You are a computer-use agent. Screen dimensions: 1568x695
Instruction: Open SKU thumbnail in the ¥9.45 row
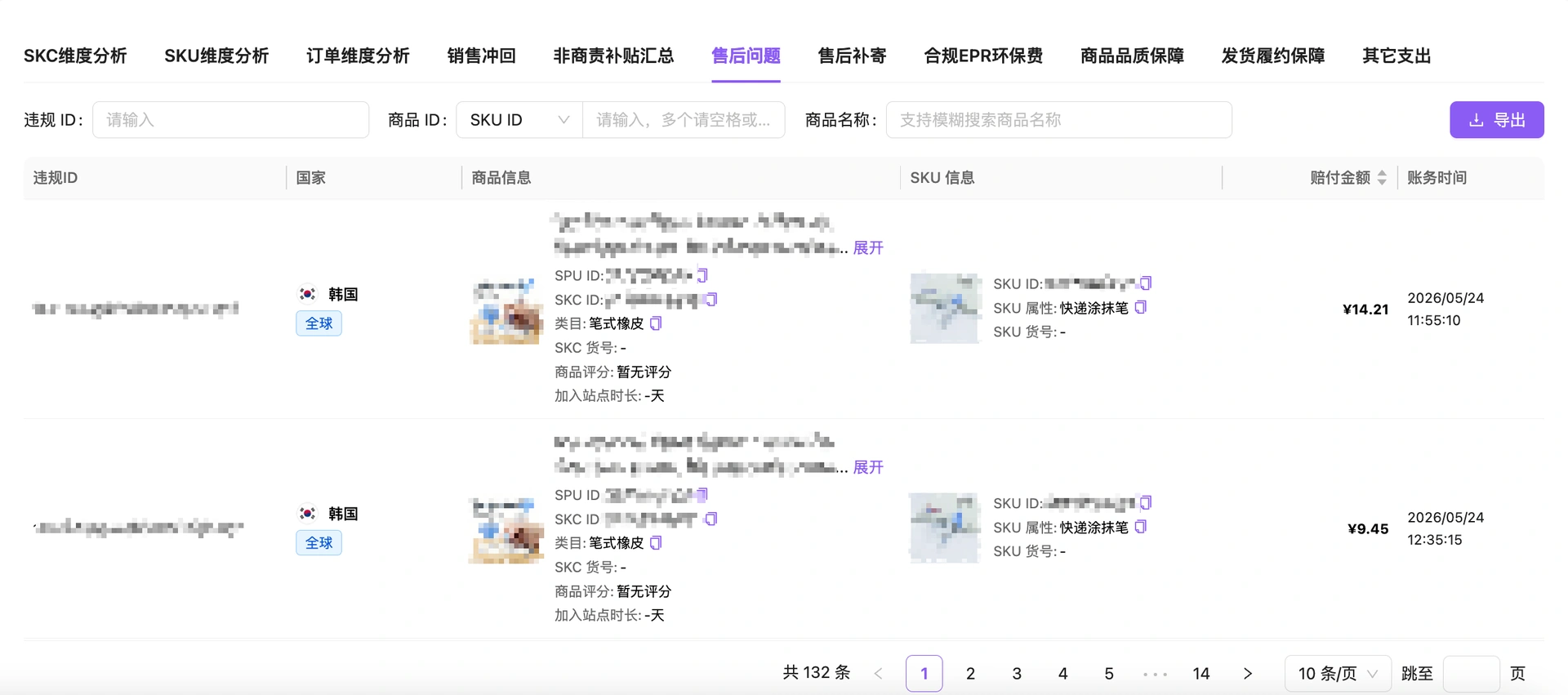click(x=945, y=528)
